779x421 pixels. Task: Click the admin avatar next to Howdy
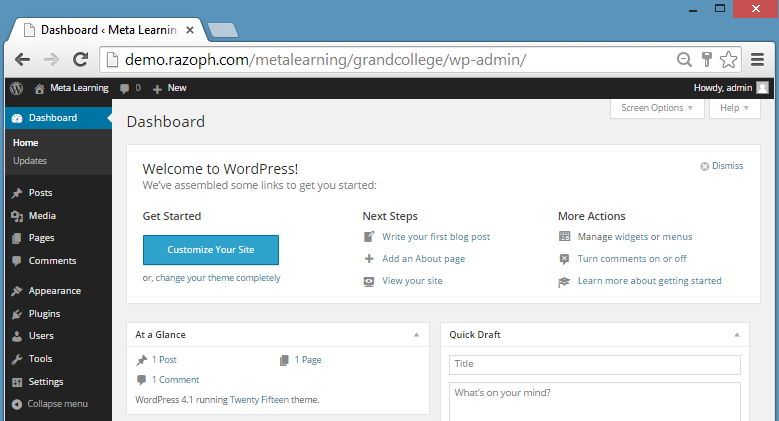(763, 88)
